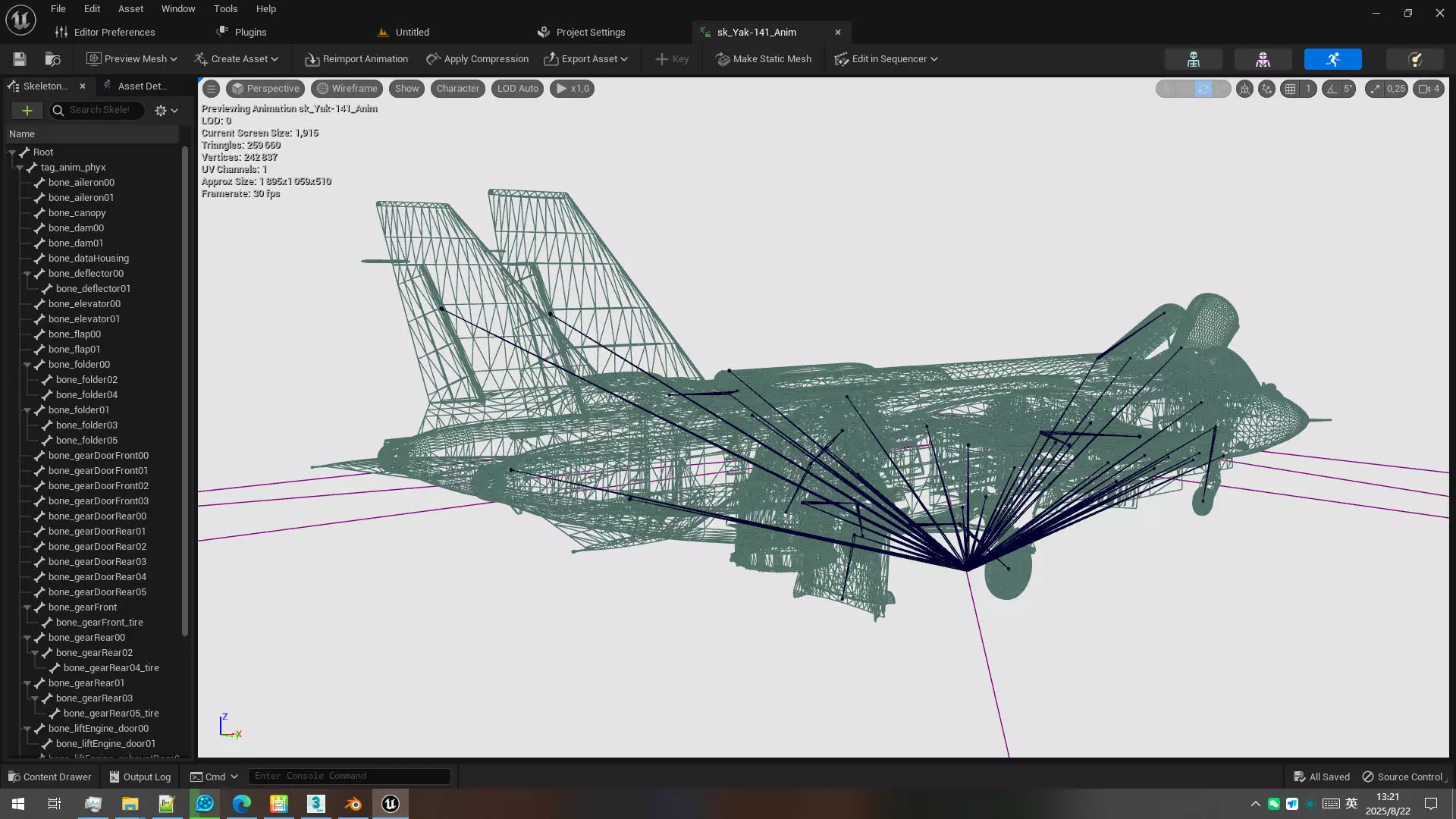
Task: Open the Cmd console type dropdown
Action: (x=214, y=777)
